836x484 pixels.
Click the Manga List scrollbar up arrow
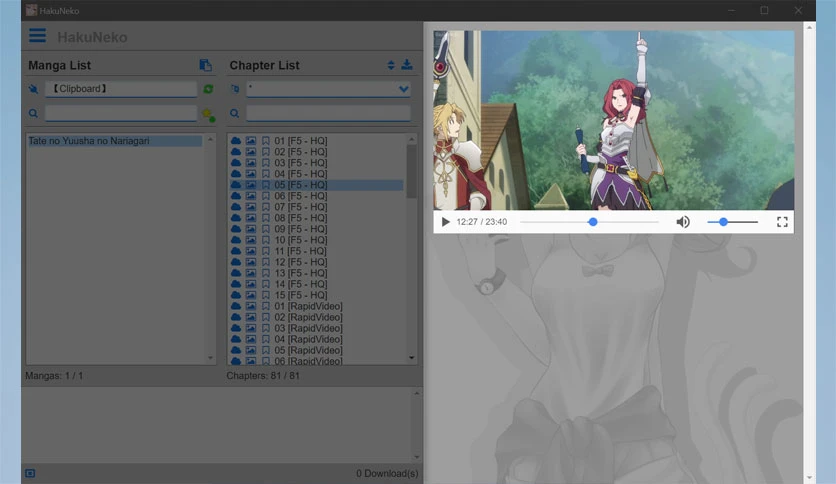point(210,139)
